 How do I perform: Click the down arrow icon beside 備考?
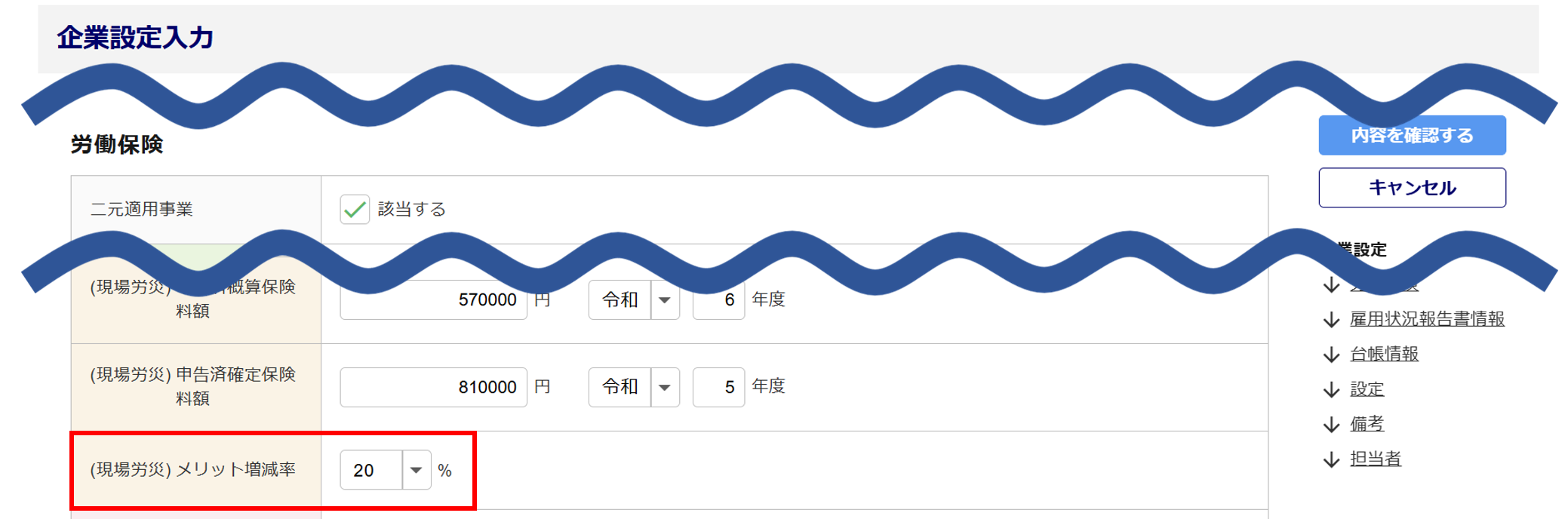(1331, 425)
